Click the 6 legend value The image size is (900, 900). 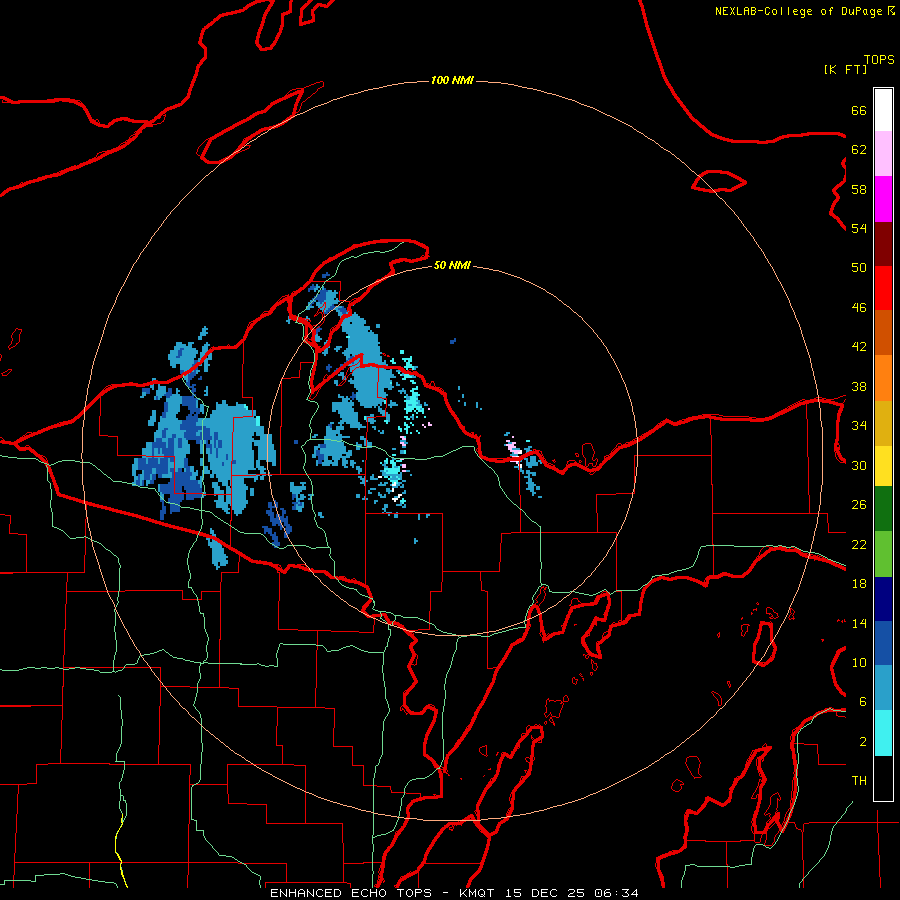click(x=863, y=702)
